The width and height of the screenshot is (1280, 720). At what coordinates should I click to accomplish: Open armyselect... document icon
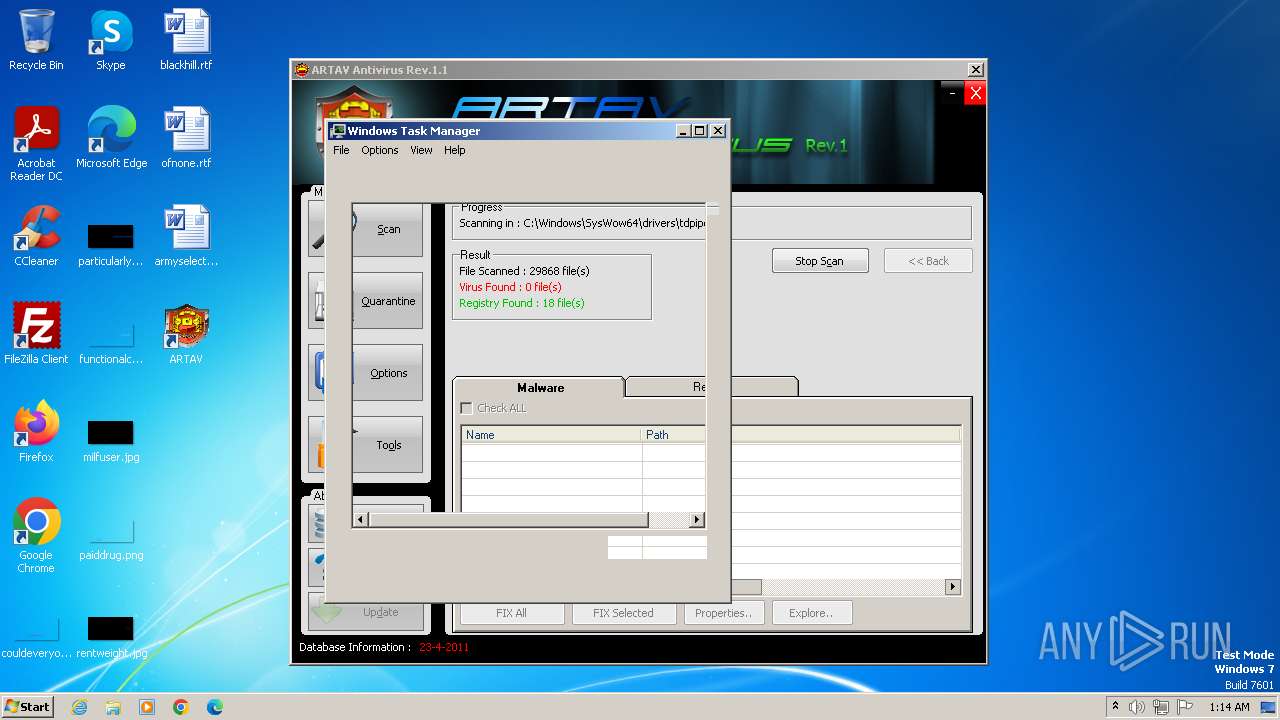[186, 236]
